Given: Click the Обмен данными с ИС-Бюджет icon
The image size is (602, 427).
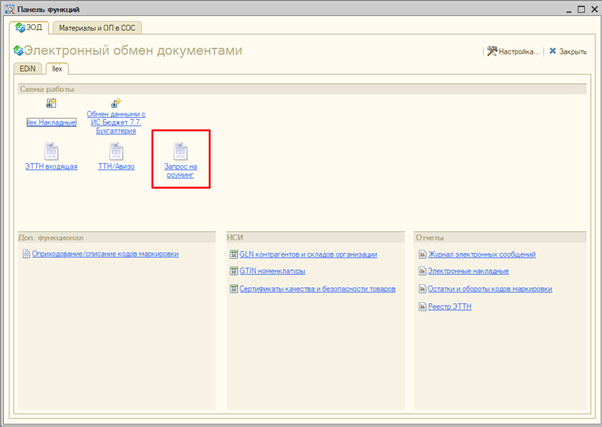Looking at the screenshot, I should pyautogui.click(x=116, y=103).
